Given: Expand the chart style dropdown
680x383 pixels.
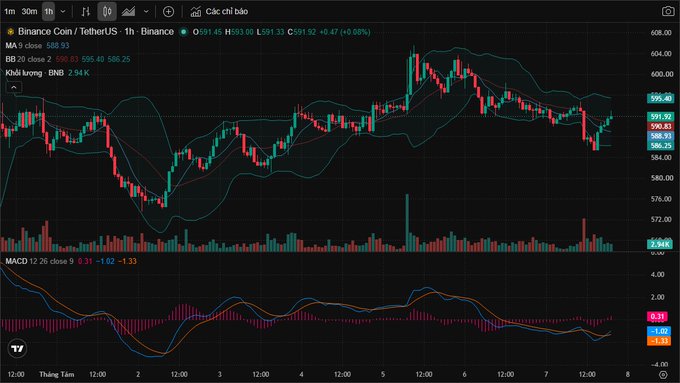Looking at the screenshot, I should pyautogui.click(x=146, y=12).
